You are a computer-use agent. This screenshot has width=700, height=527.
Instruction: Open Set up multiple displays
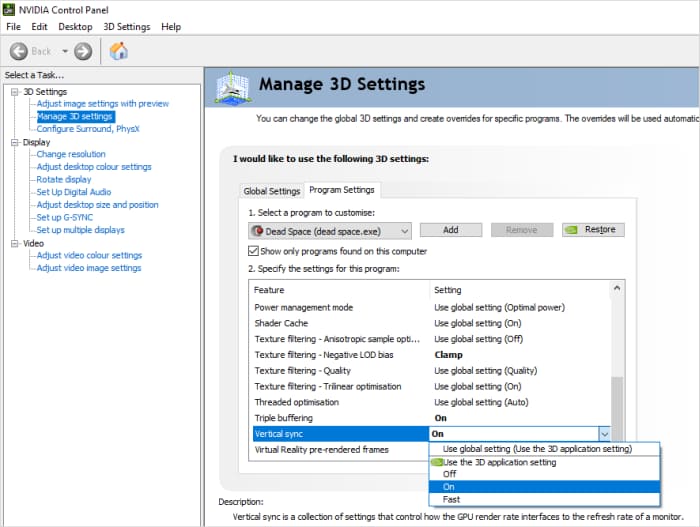point(80,230)
